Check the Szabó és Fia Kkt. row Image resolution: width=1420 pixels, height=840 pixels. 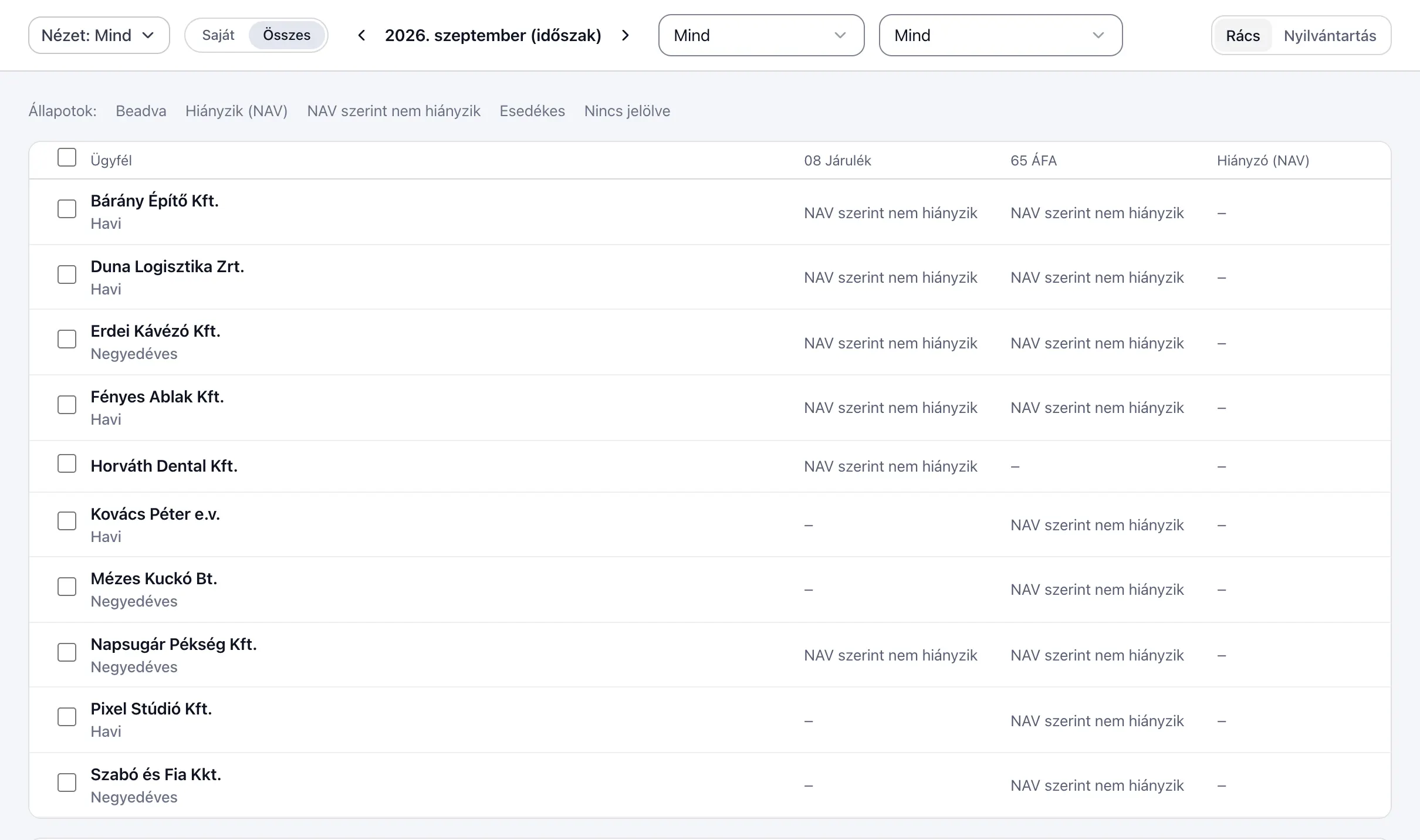point(67,783)
